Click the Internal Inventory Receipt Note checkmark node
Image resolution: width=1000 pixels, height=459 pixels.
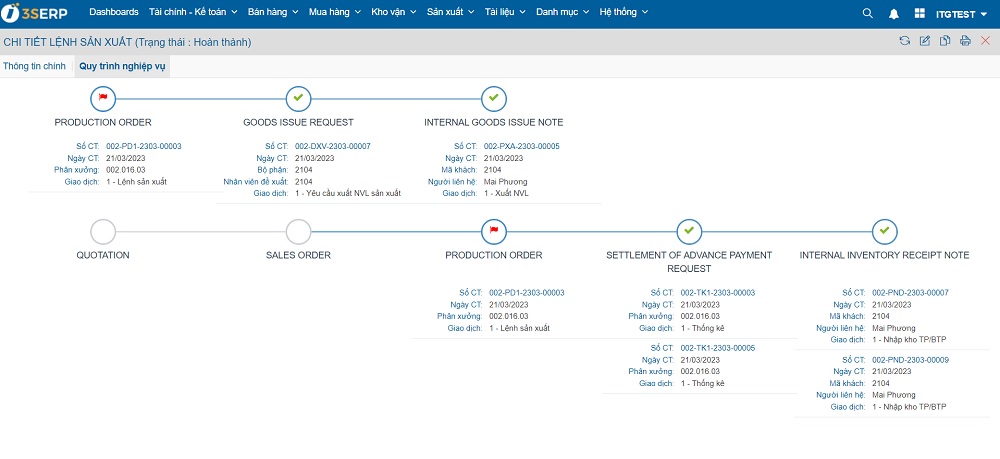click(x=884, y=232)
